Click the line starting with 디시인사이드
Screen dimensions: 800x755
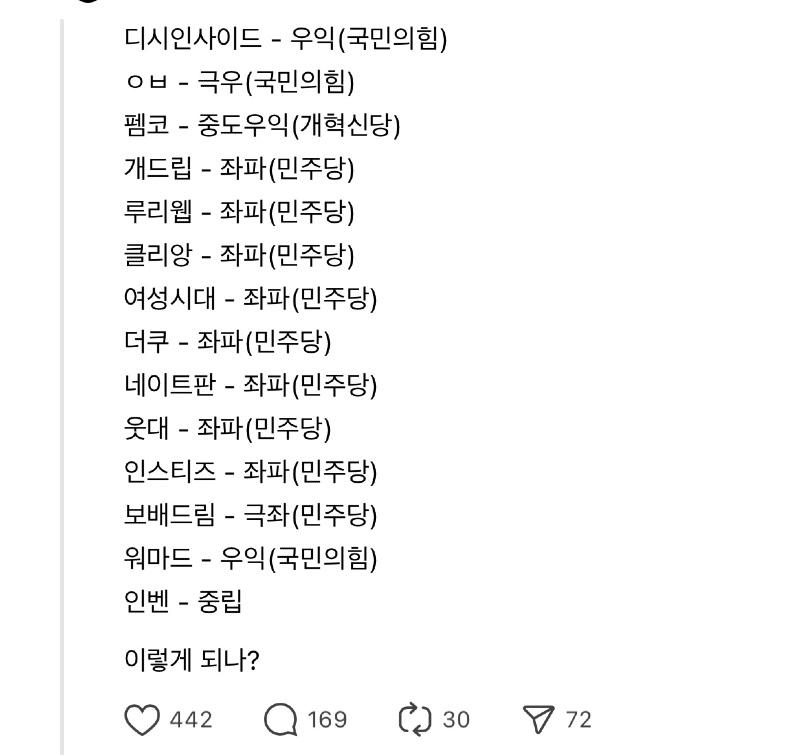(285, 38)
